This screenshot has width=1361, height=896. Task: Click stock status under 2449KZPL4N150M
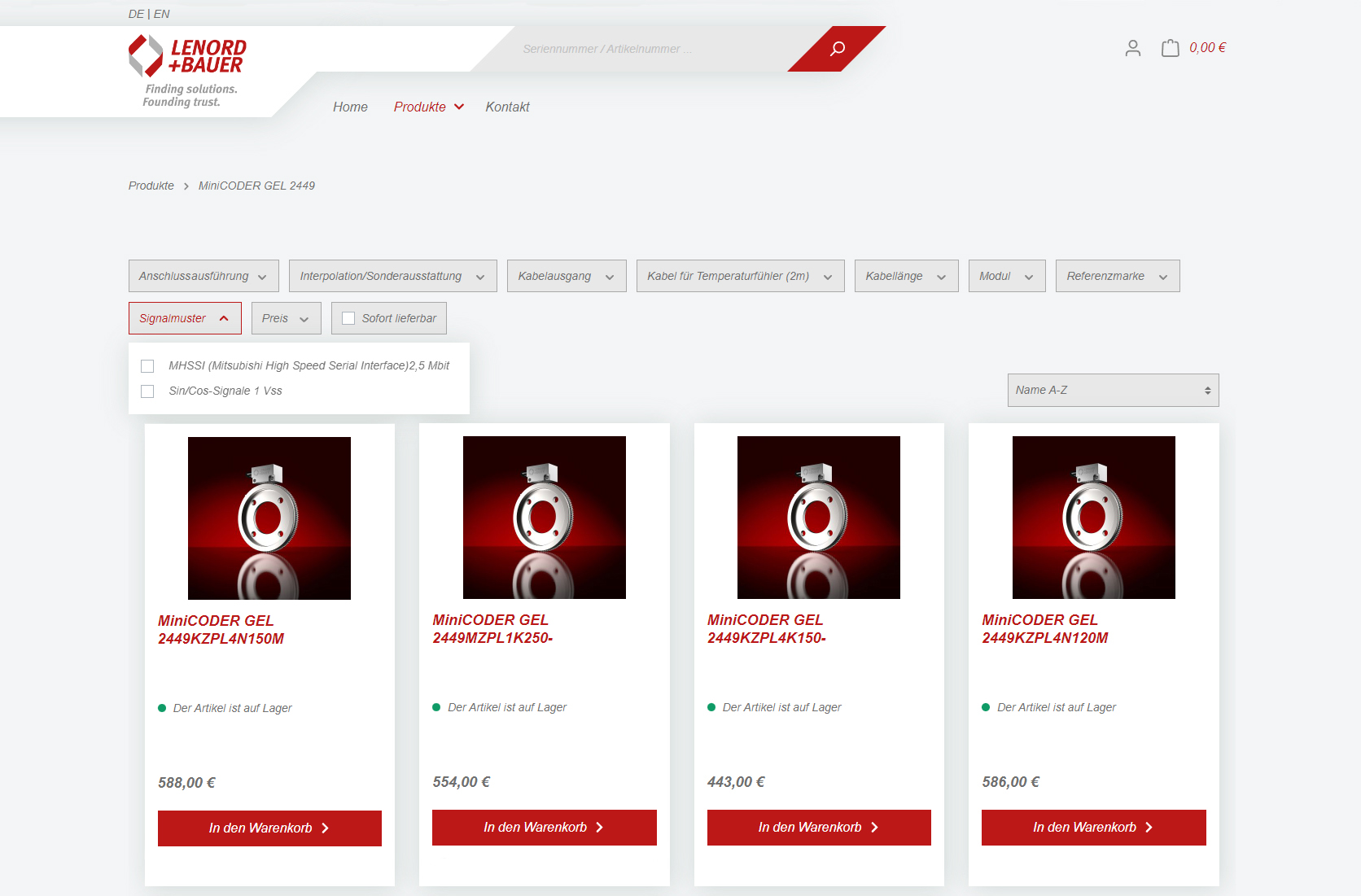pyautogui.click(x=225, y=708)
